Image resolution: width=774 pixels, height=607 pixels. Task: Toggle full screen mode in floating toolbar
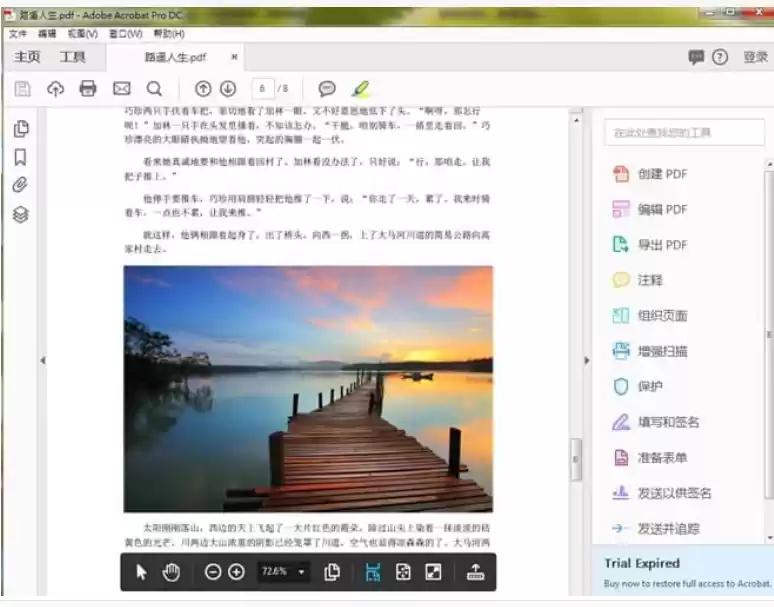433,572
